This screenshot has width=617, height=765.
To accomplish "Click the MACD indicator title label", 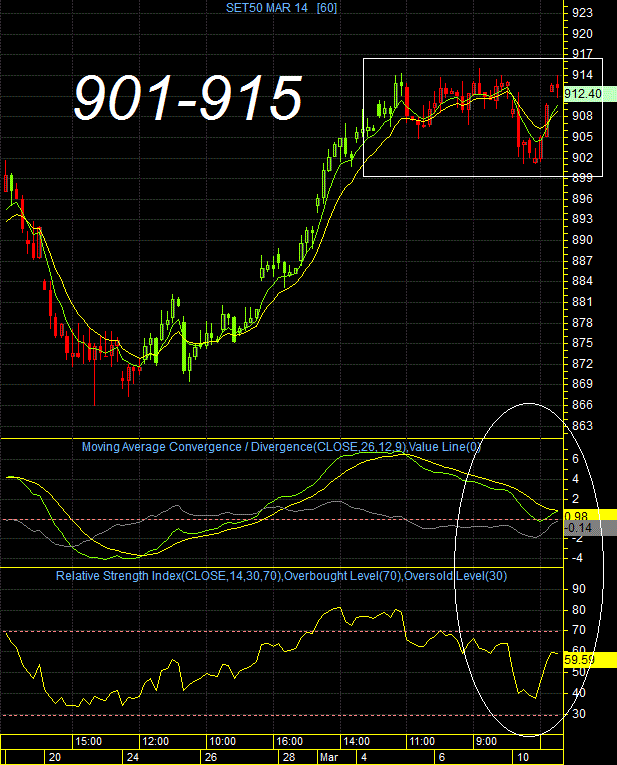I will coord(281,447).
